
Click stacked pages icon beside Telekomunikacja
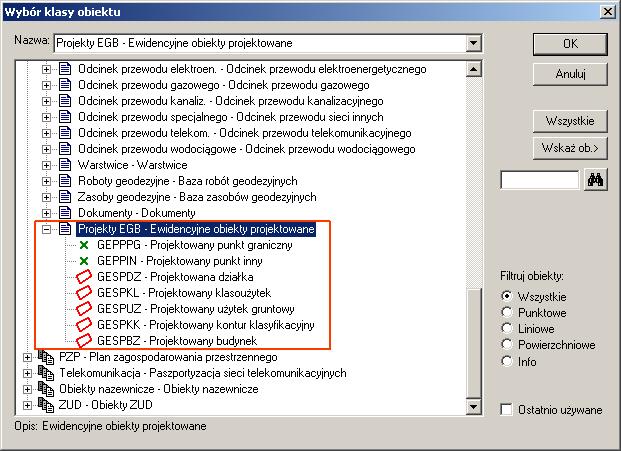(46, 373)
